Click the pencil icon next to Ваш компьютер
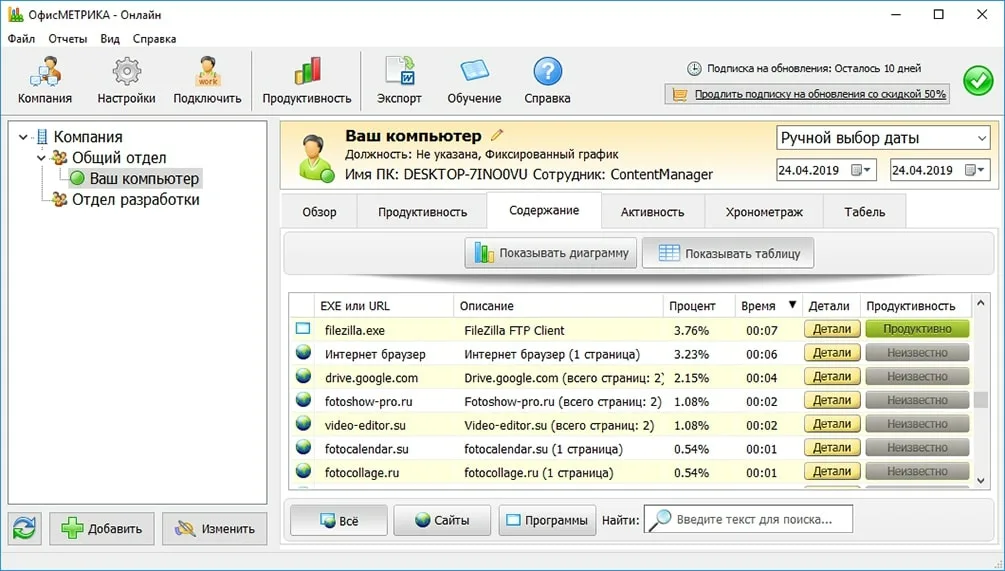Image resolution: width=1005 pixels, height=571 pixels. pos(497,135)
